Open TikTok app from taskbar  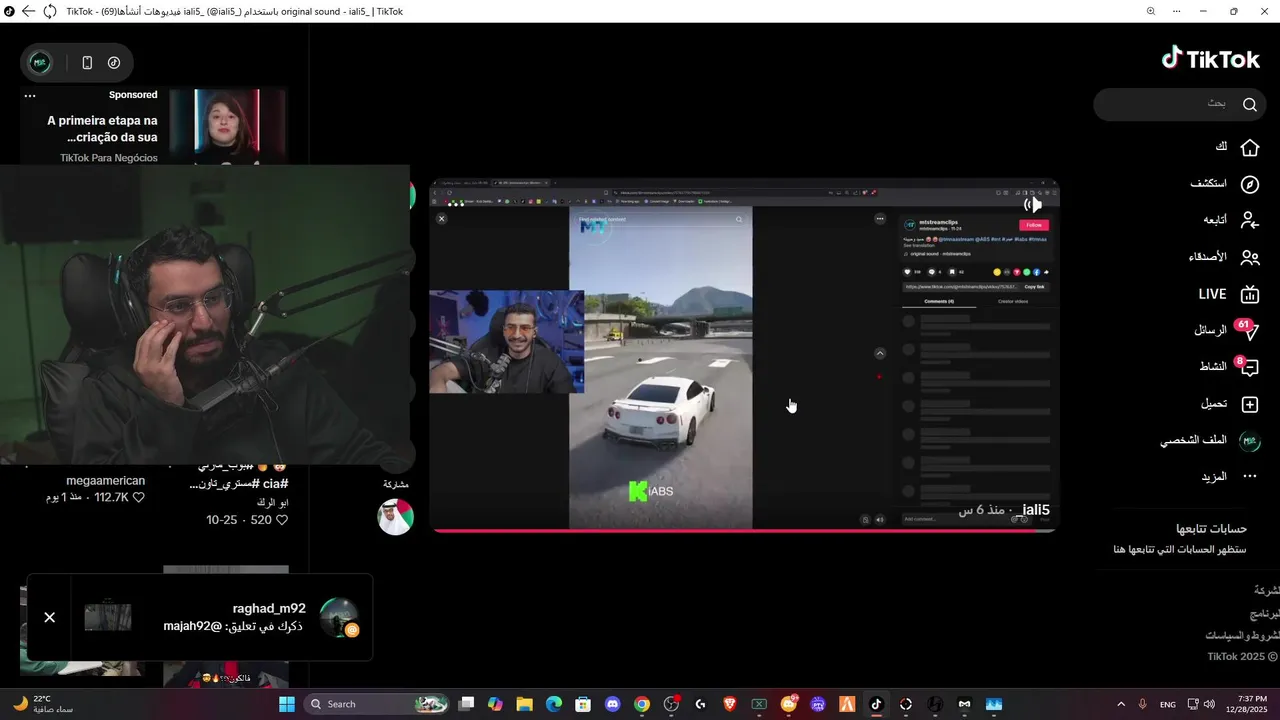(x=876, y=704)
